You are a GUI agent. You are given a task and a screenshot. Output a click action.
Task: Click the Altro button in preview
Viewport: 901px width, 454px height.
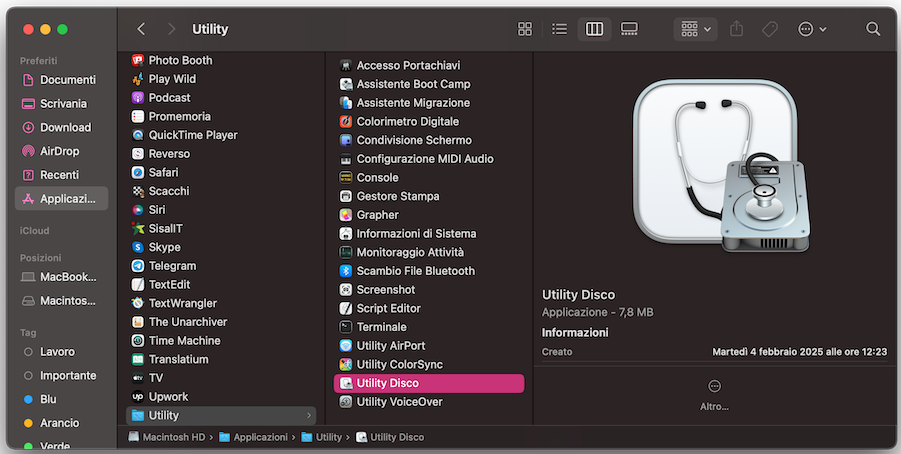[x=714, y=395]
